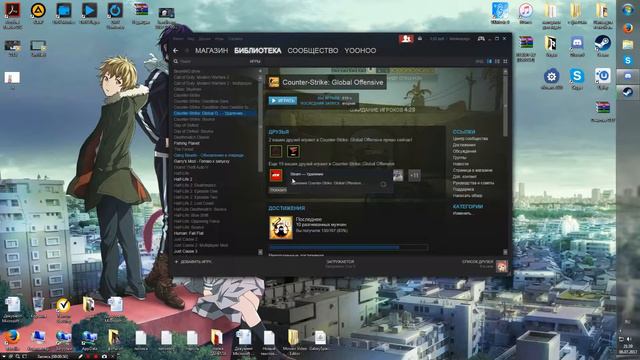Switch library to detail view icon
The image size is (640, 360).
coord(489,62)
